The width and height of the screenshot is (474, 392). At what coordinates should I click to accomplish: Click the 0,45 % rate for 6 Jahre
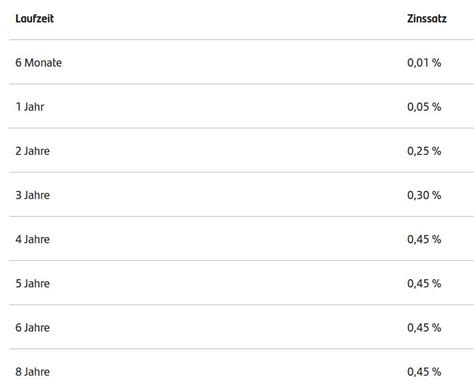tap(424, 328)
